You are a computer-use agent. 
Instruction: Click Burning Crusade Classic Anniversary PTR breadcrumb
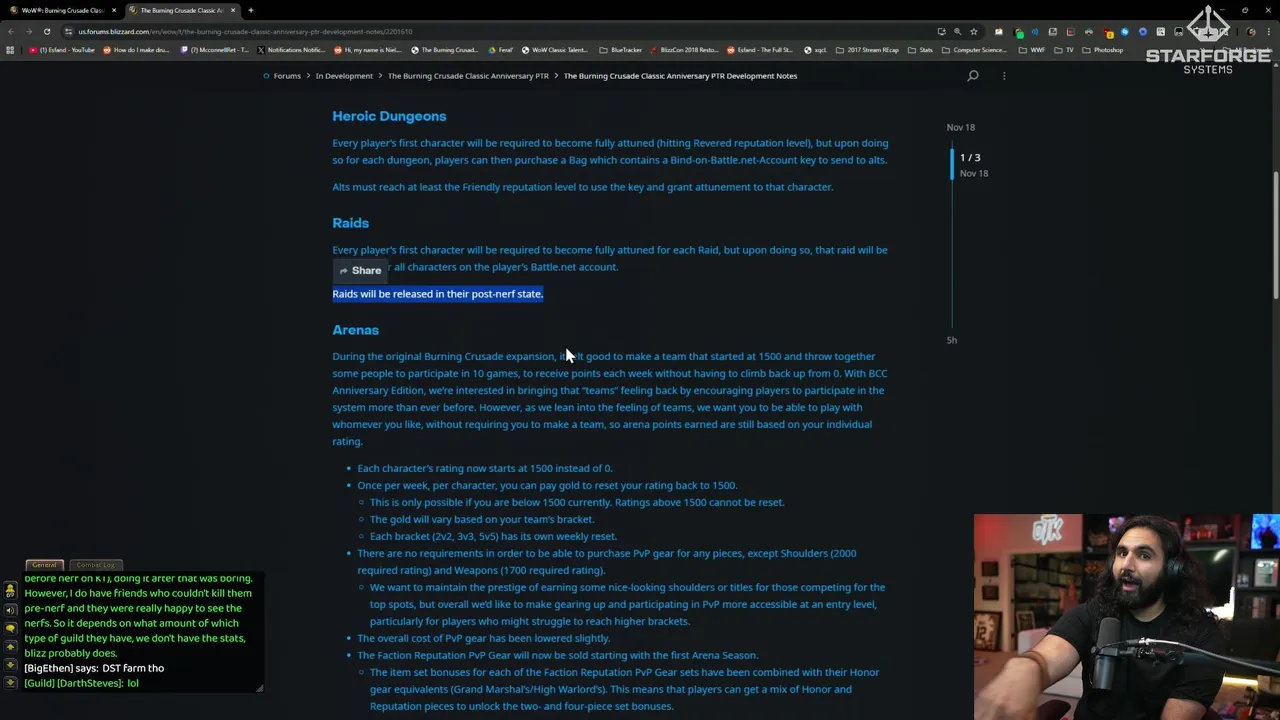(x=468, y=76)
